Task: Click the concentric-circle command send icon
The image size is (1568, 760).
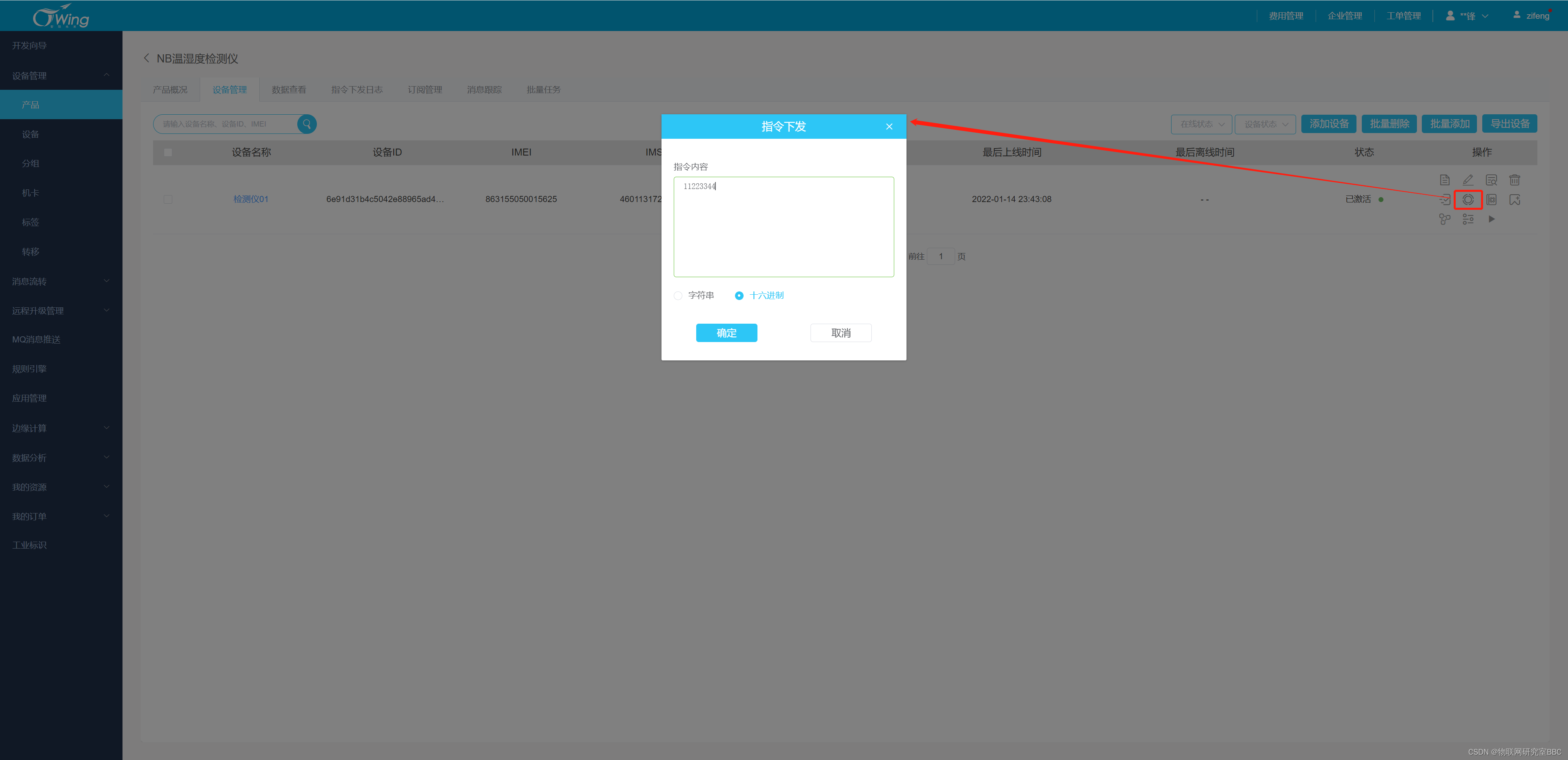Action: 1468,200
